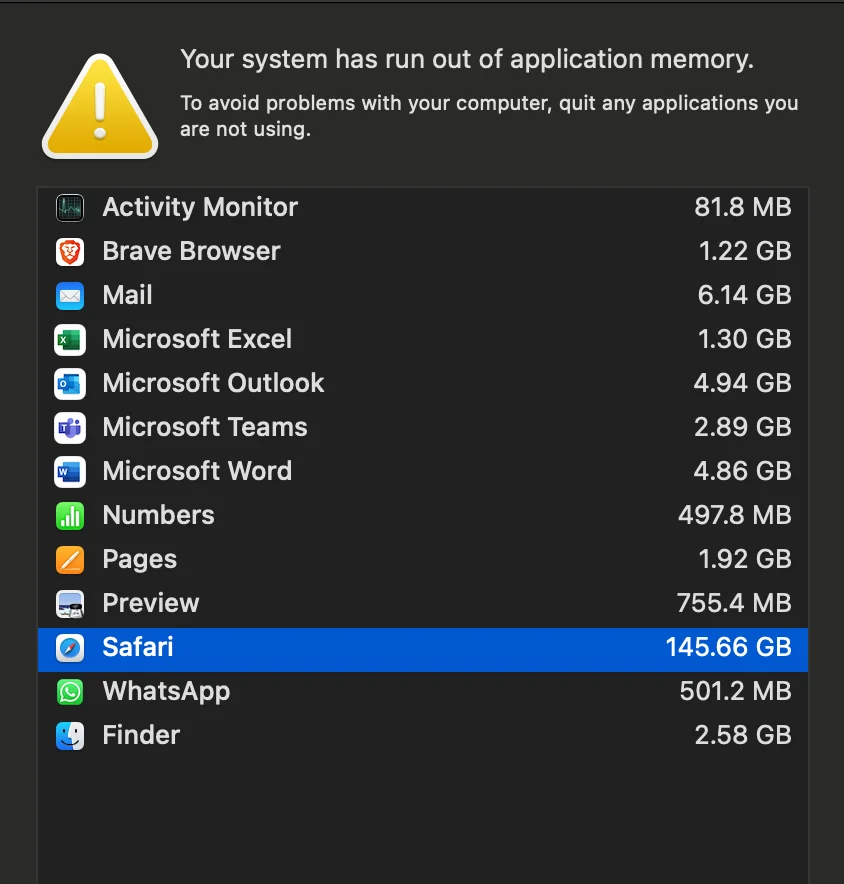Click the Brave Browser lion icon
The image size is (844, 884).
point(70,251)
